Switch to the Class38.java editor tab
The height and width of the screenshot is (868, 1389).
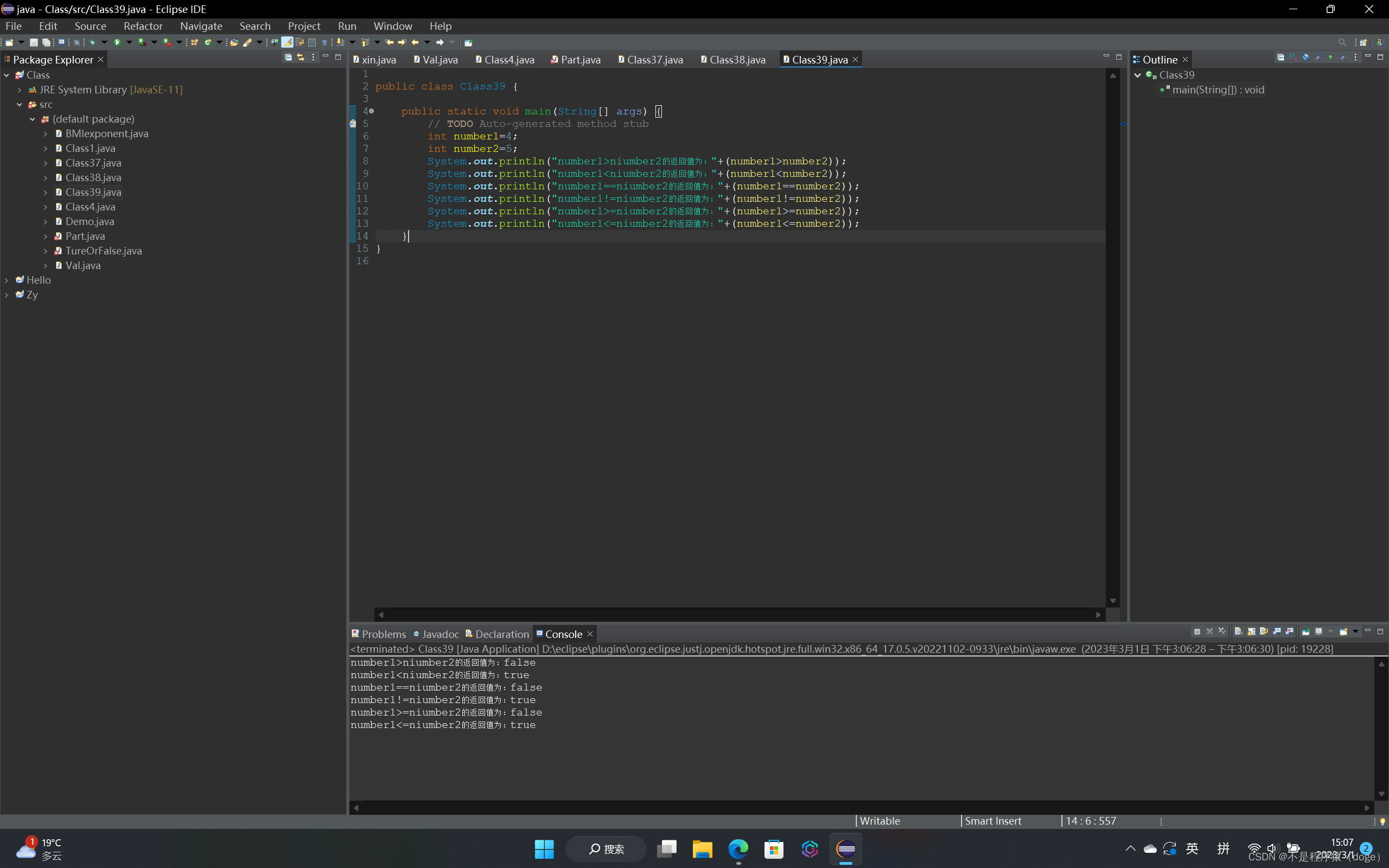click(736, 60)
